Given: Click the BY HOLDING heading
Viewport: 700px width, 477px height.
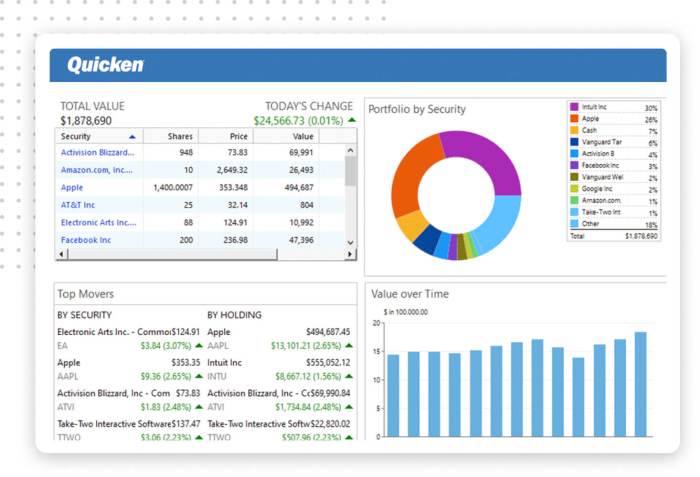Looking at the screenshot, I should [234, 315].
